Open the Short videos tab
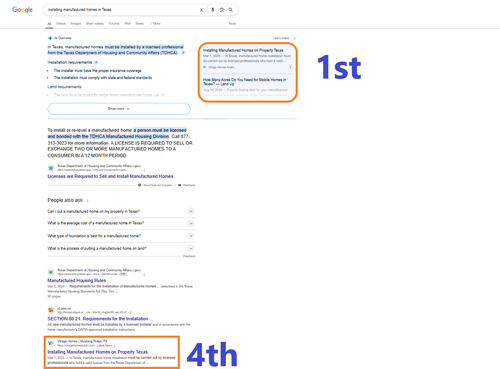 click(x=95, y=24)
